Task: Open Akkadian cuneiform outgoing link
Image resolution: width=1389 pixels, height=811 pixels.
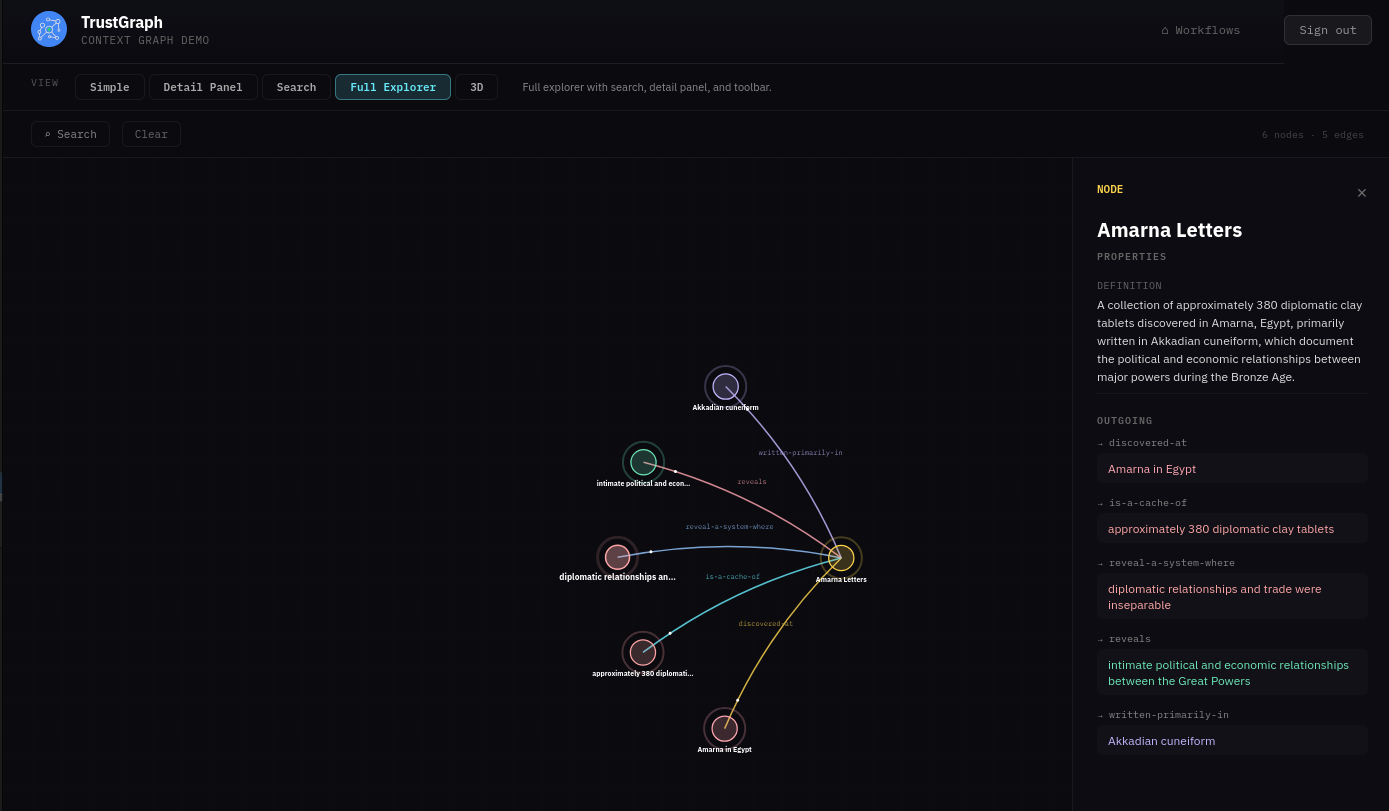Action: click(x=1232, y=740)
